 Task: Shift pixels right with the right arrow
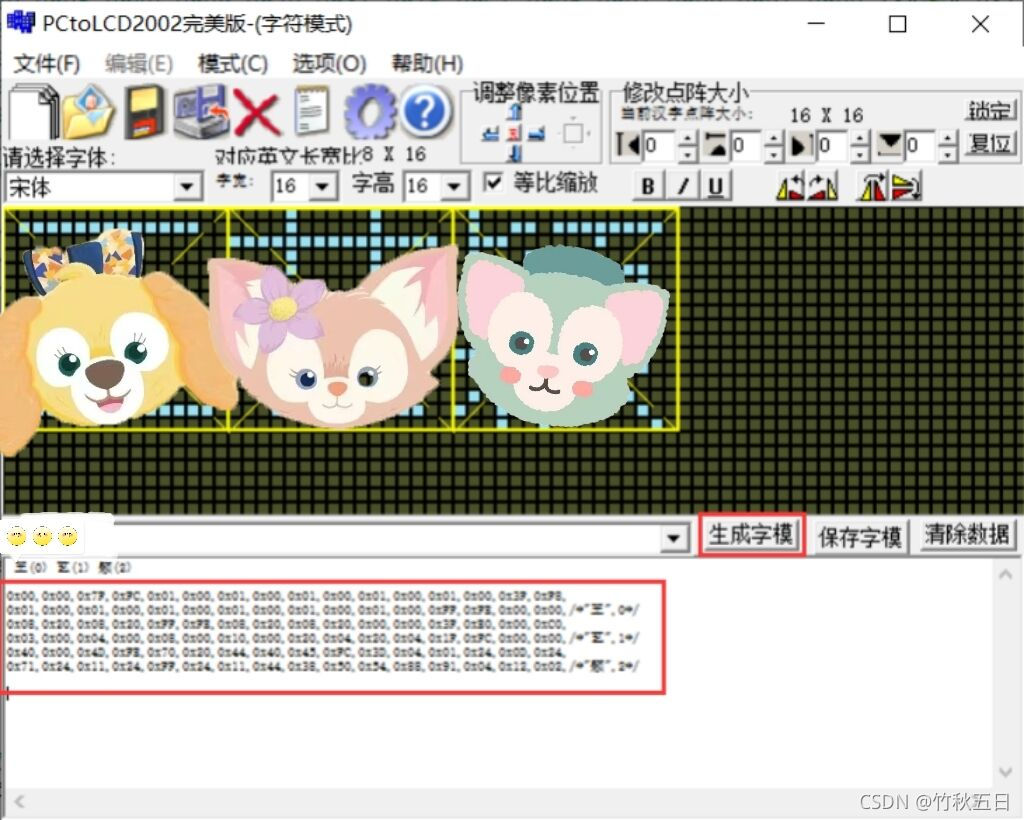(x=537, y=134)
